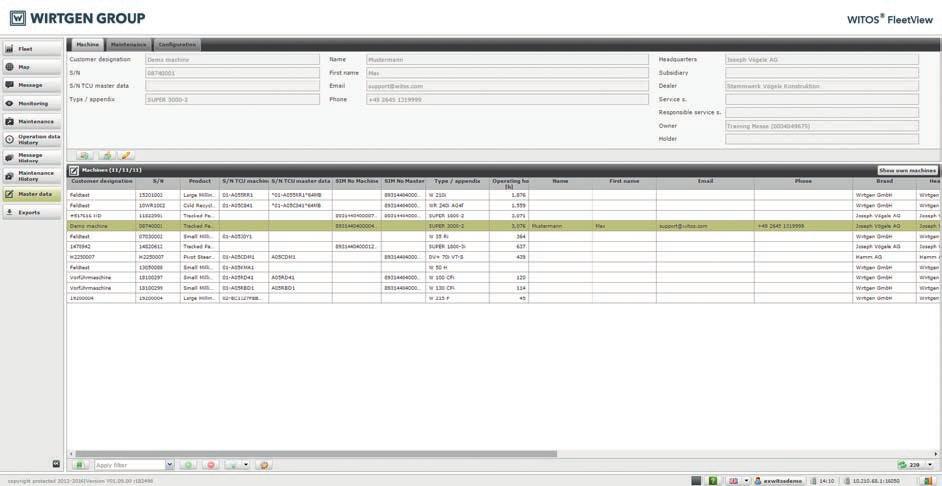Click the horizontal scrollbar under the table
Image resolution: width=942 pixels, height=486 pixels.
pos(316,454)
